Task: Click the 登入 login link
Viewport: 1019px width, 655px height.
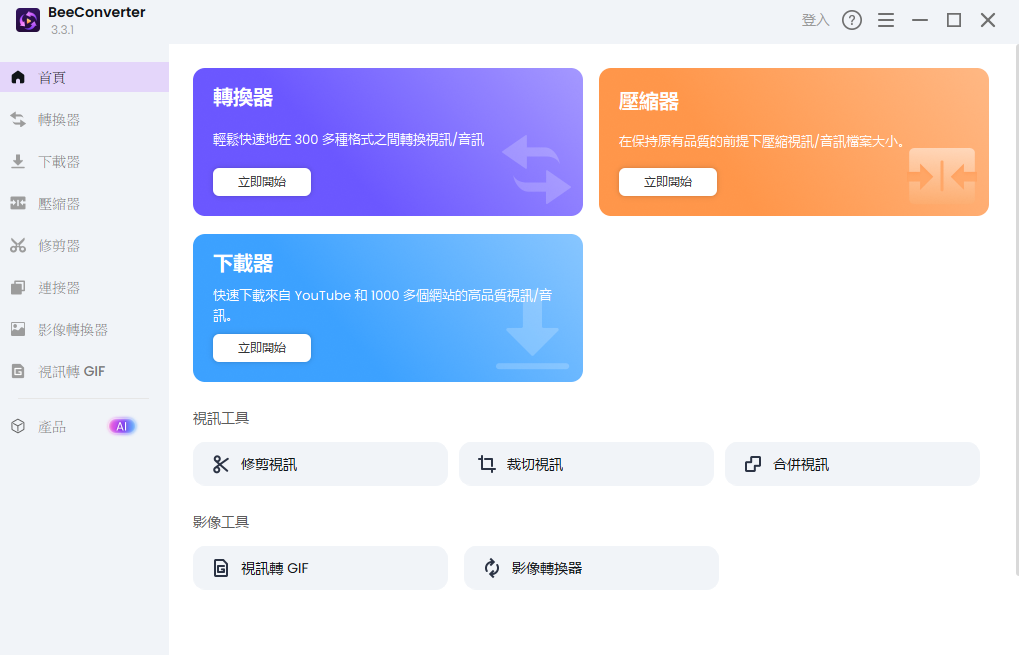Action: coord(815,20)
